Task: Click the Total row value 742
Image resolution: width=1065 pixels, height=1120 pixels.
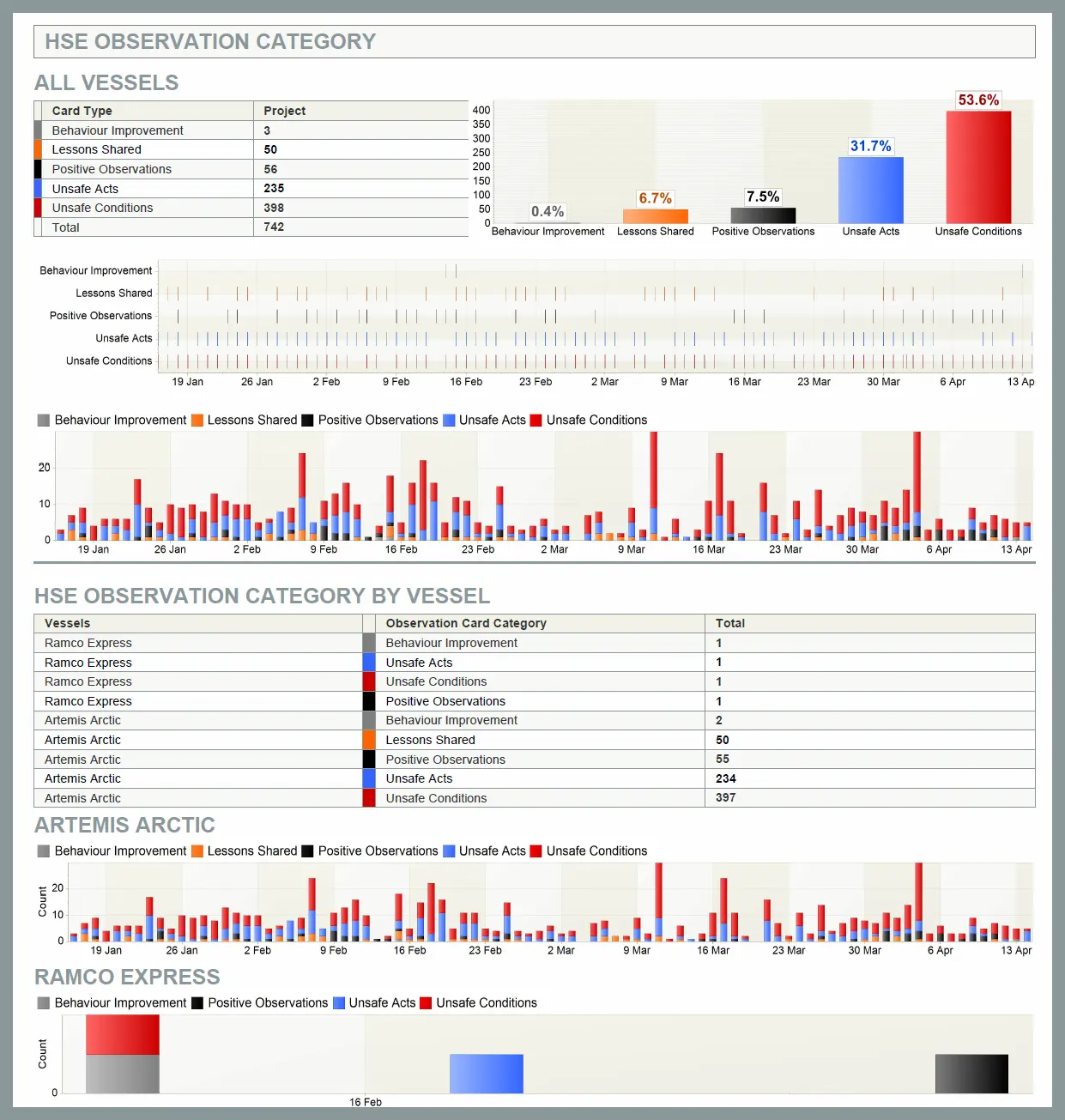Action: [x=274, y=227]
